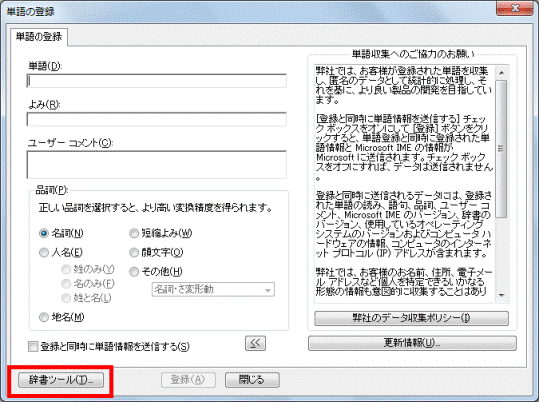Screen dimensions: 539x402
Task: Click the scrollbar up arrow in info panel
Action: tap(502, 73)
